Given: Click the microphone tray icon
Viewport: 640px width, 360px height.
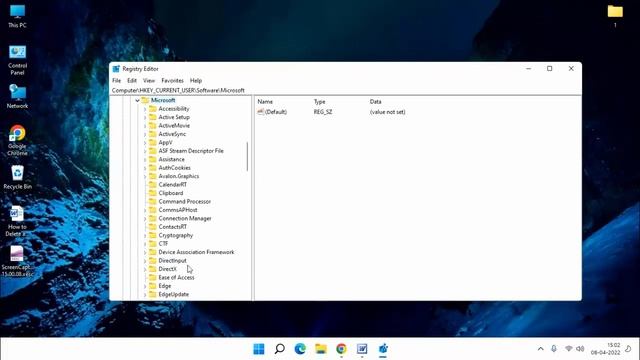Looking at the screenshot, I should click(554, 349).
